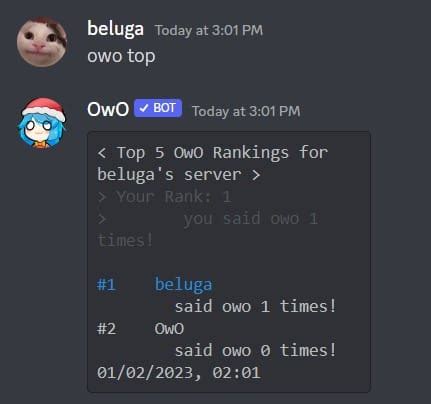
Task: Select the "owo top" message text
Action: coord(121,56)
